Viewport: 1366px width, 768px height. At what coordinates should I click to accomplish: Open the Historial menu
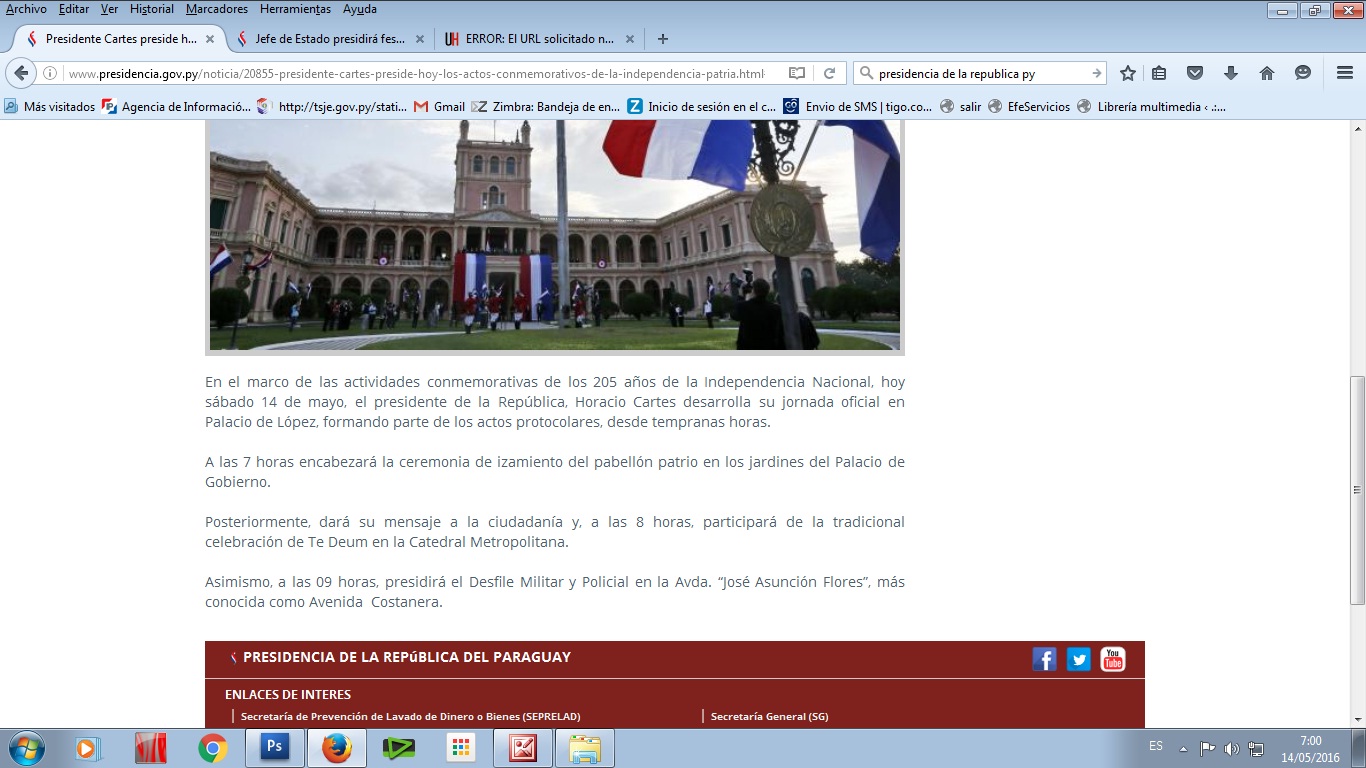click(152, 9)
